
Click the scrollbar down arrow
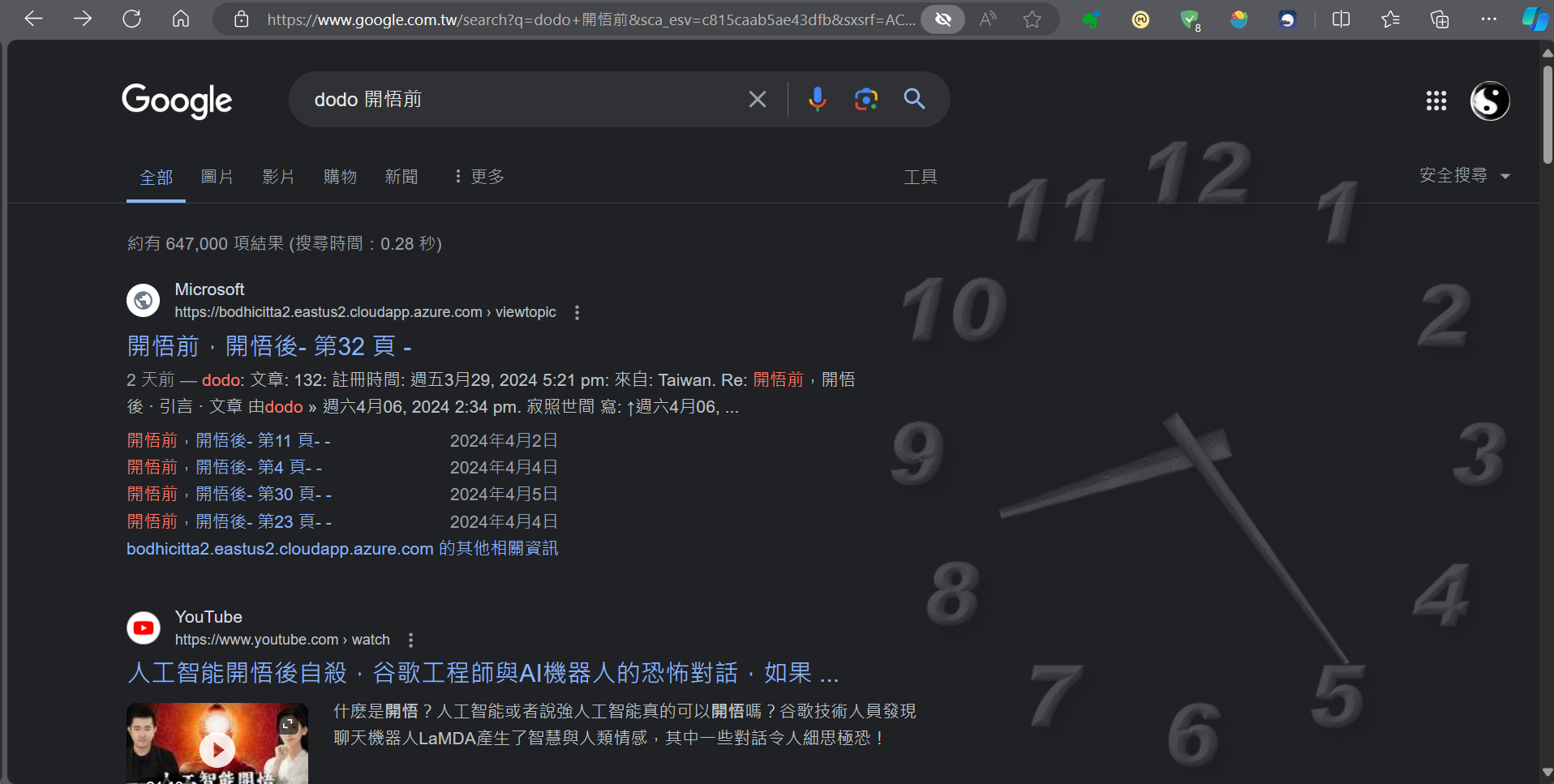pos(1547,773)
